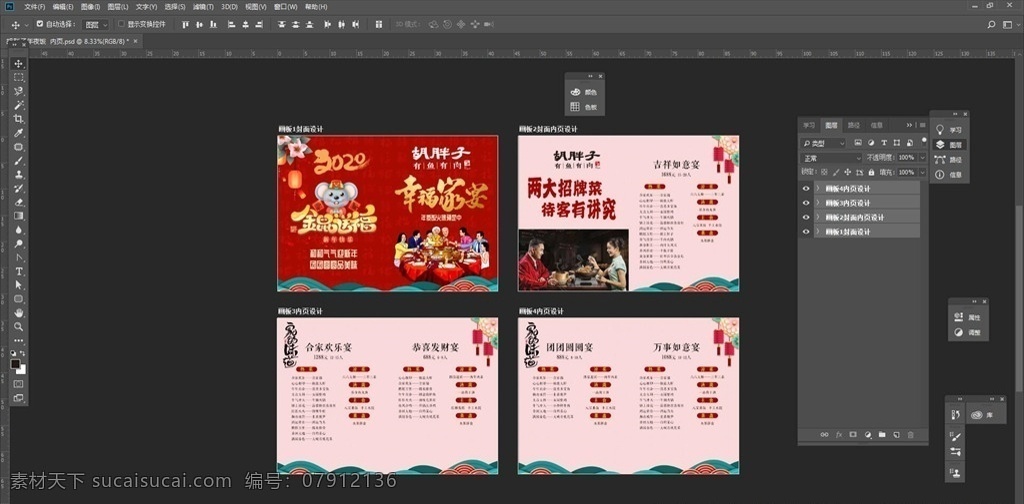The height and width of the screenshot is (504, 1024).
Task: Filter for pixel layers icon
Action: [857, 142]
